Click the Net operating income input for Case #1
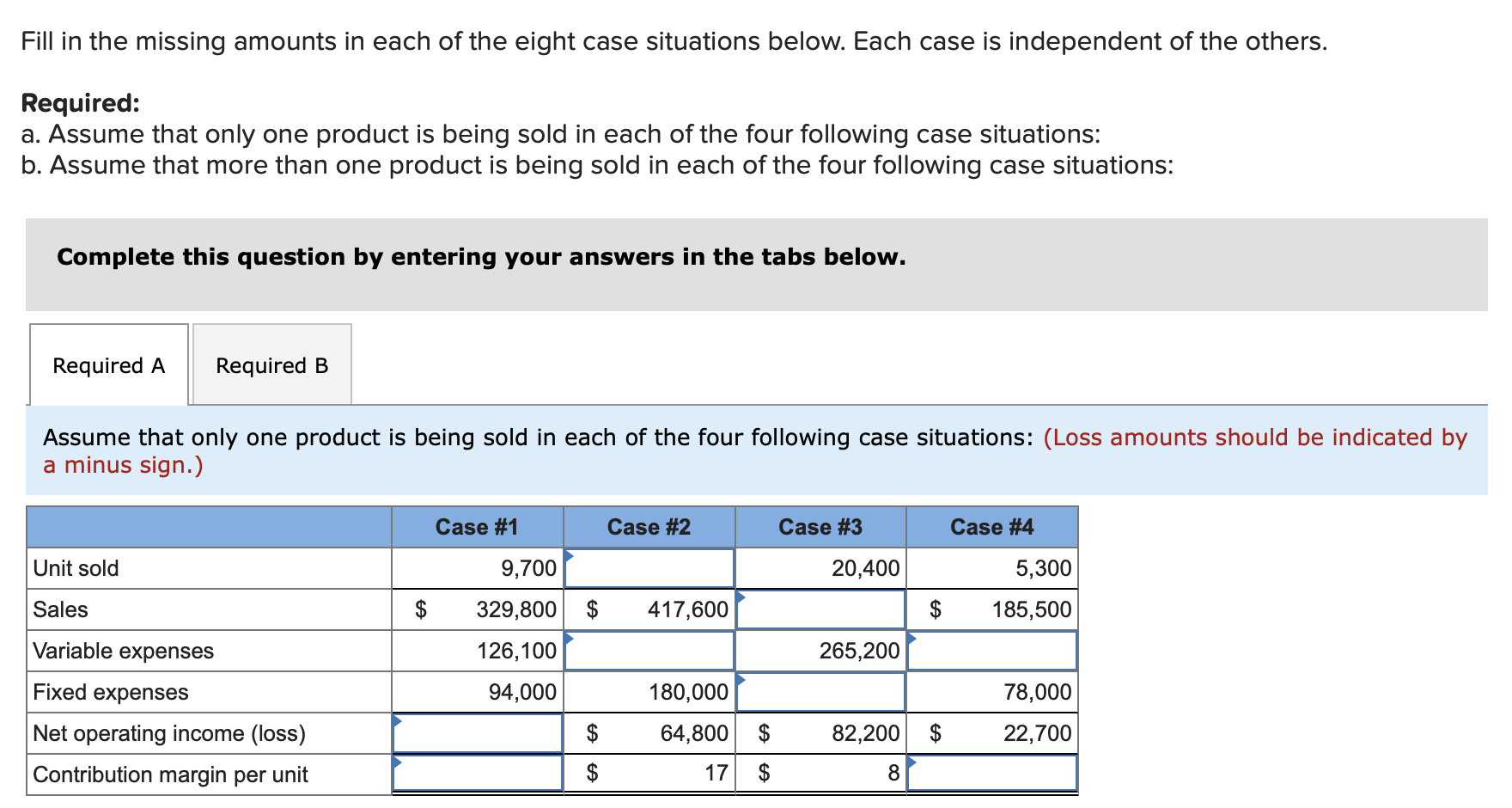The image size is (1512, 808). point(477,732)
